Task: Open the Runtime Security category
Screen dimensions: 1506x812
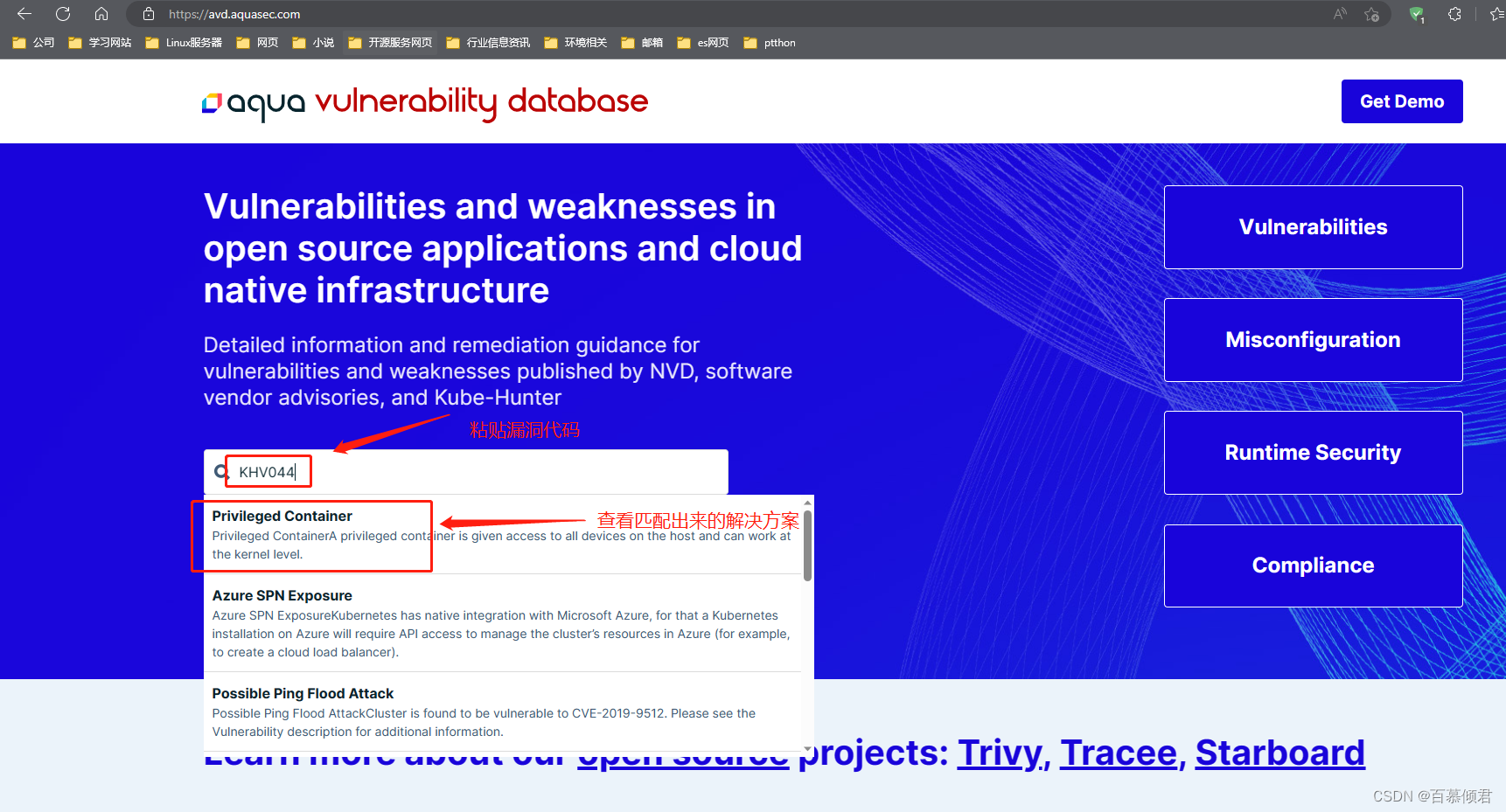Action: (x=1313, y=453)
